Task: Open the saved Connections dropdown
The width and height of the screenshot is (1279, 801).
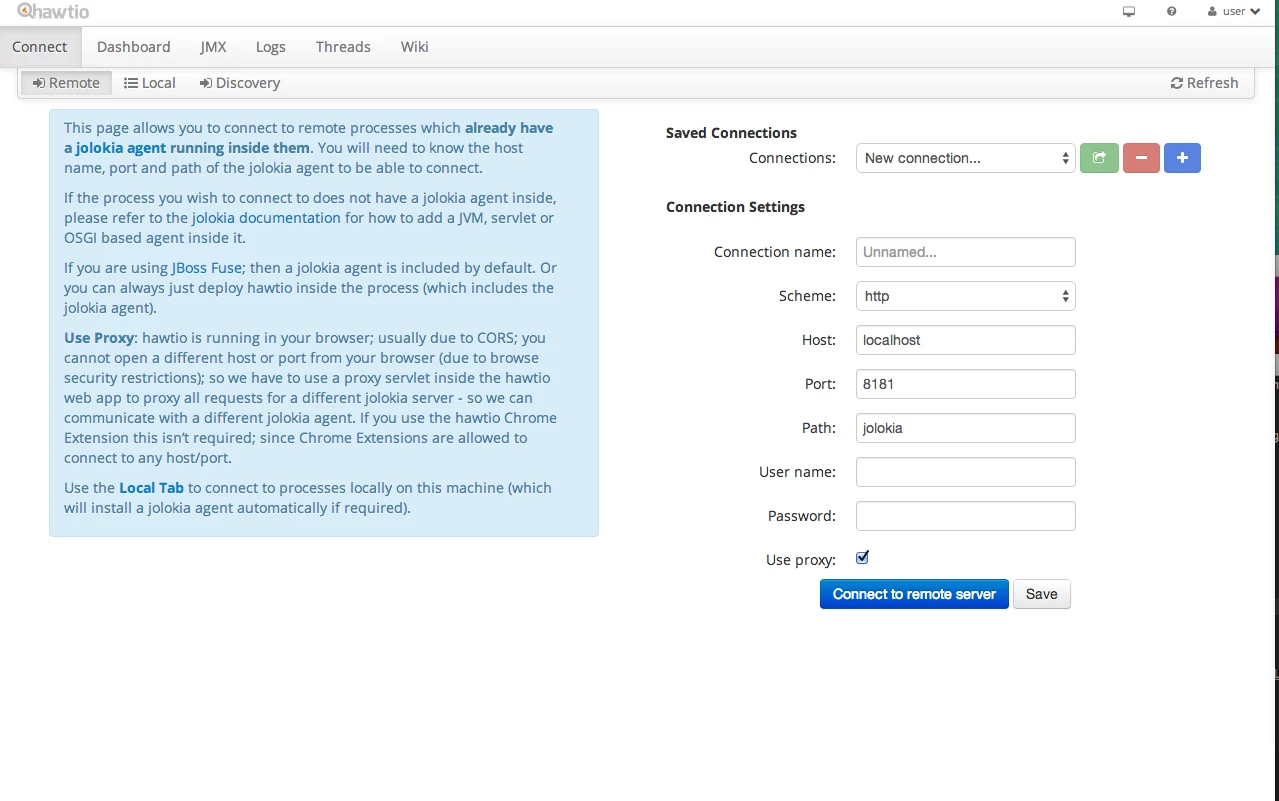Action: coord(966,158)
